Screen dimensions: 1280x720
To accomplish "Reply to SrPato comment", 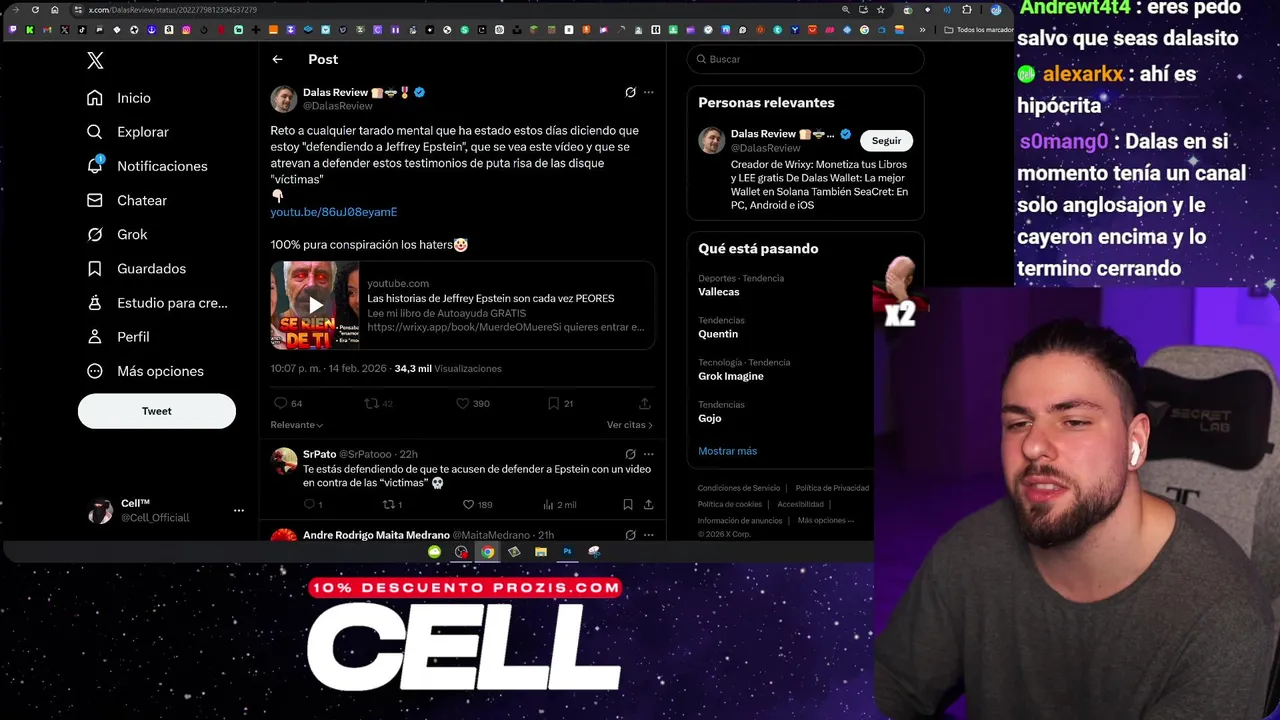I will (312, 505).
